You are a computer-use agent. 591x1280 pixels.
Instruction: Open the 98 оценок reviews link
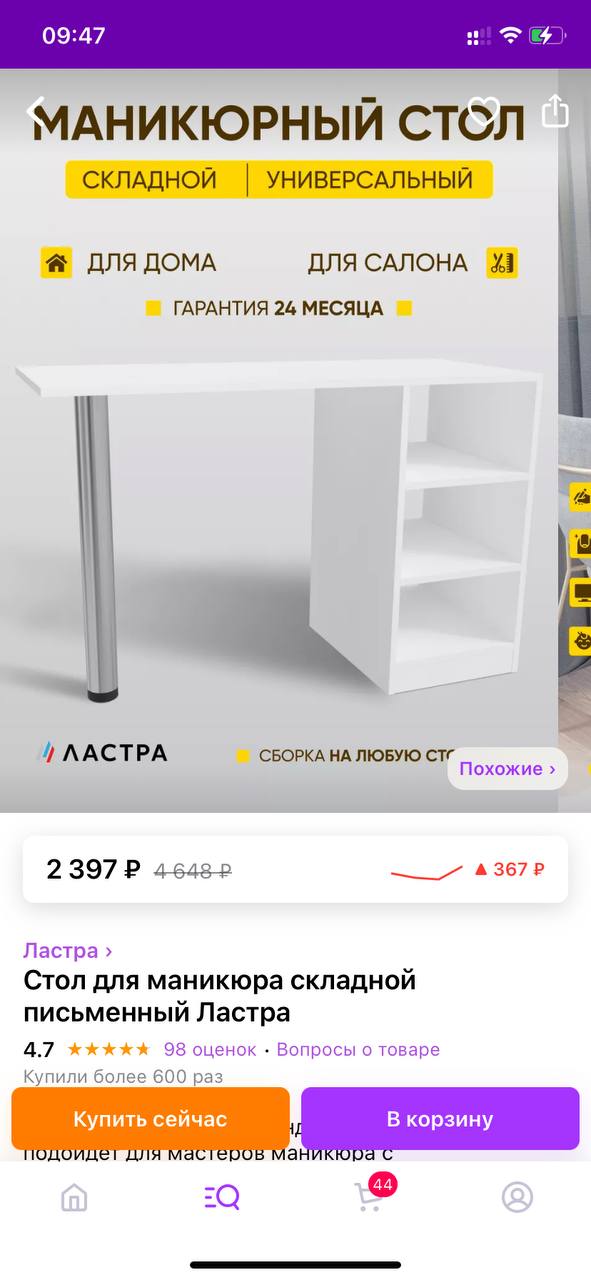click(x=210, y=1049)
